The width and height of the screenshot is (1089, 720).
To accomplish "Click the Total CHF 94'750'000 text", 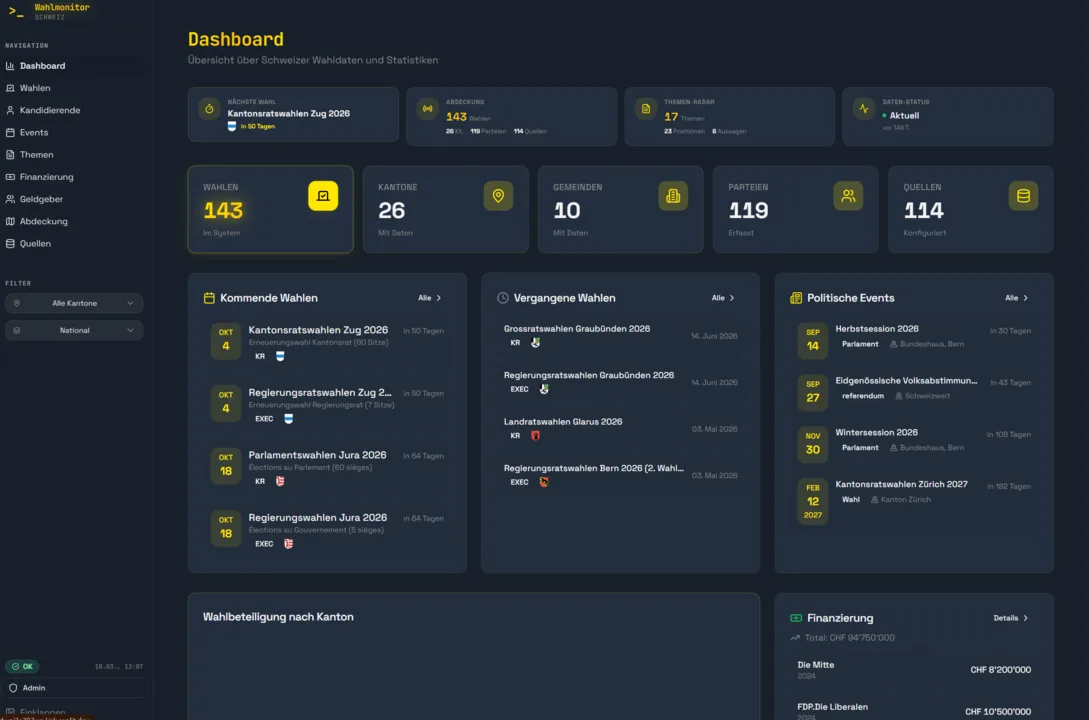I will tap(849, 638).
